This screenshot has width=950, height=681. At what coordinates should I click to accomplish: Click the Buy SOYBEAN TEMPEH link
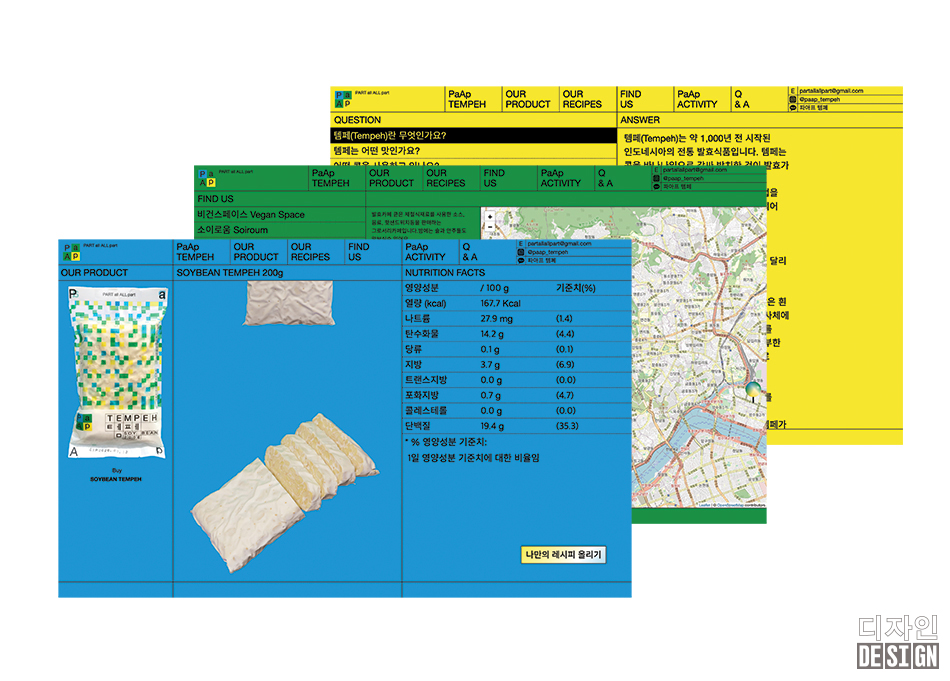click(x=116, y=474)
